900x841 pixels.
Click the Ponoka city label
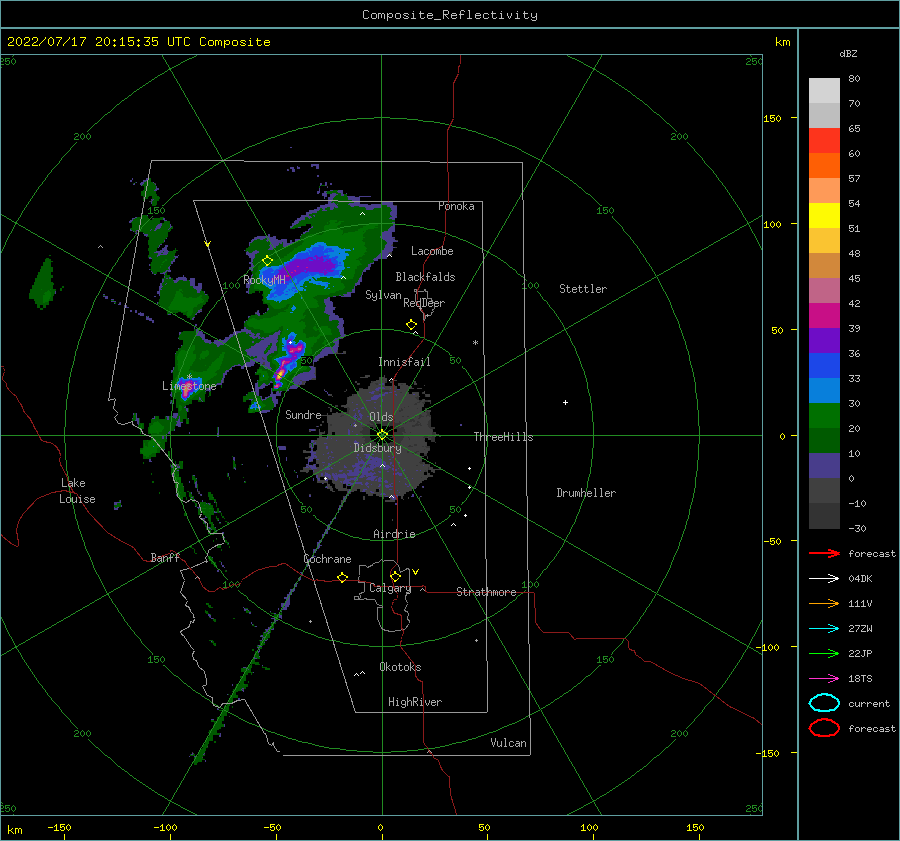point(456,206)
